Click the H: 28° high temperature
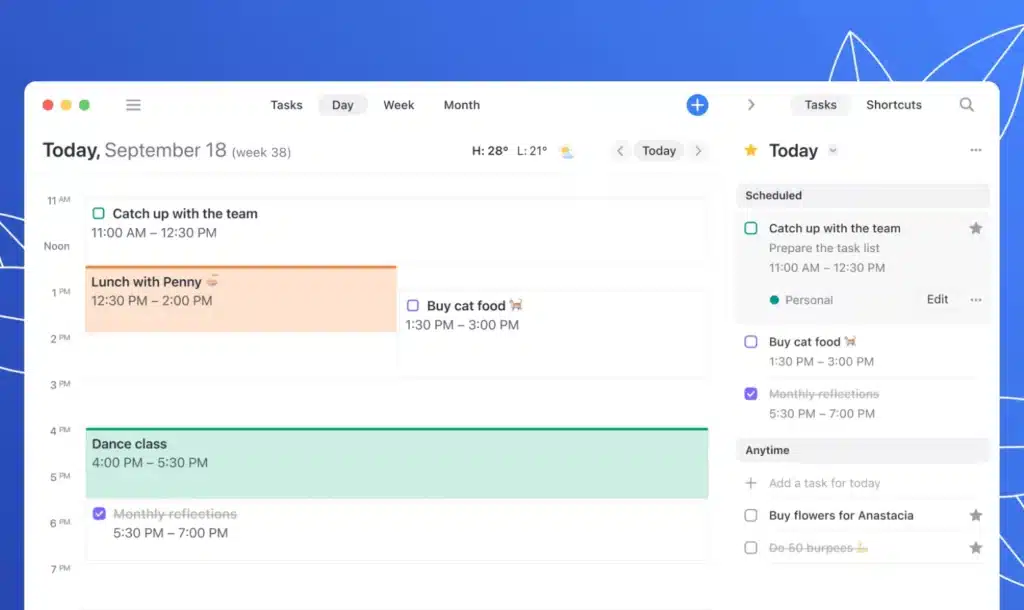This screenshot has height=610, width=1024. (490, 151)
